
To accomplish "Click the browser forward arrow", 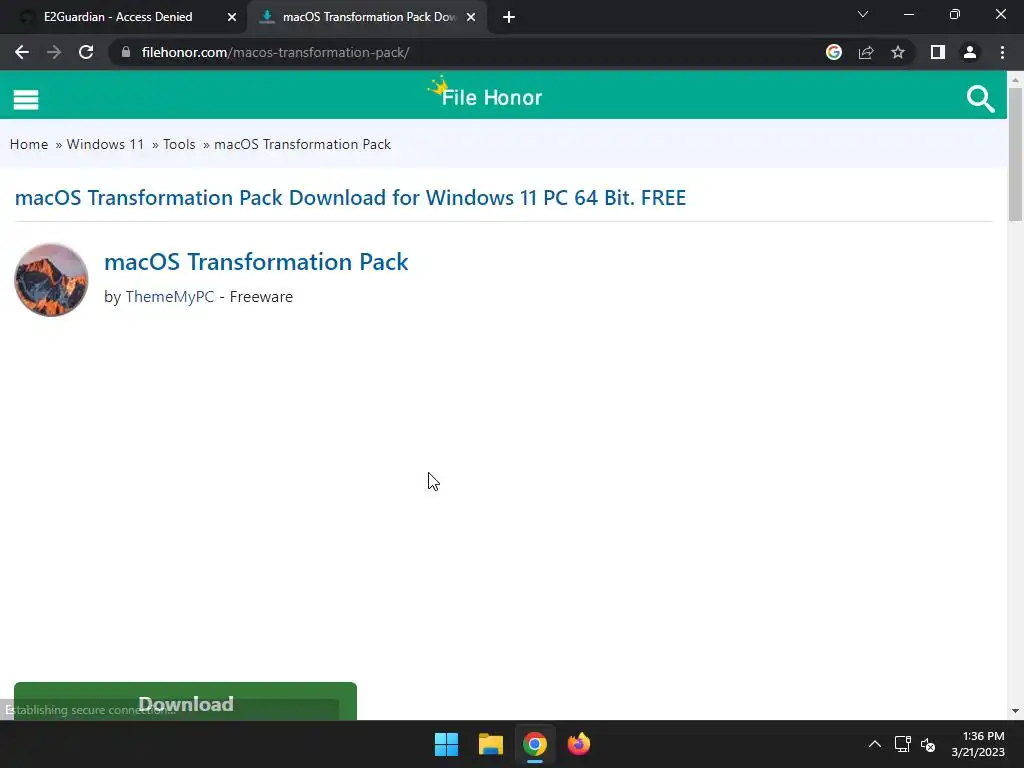I will point(54,52).
